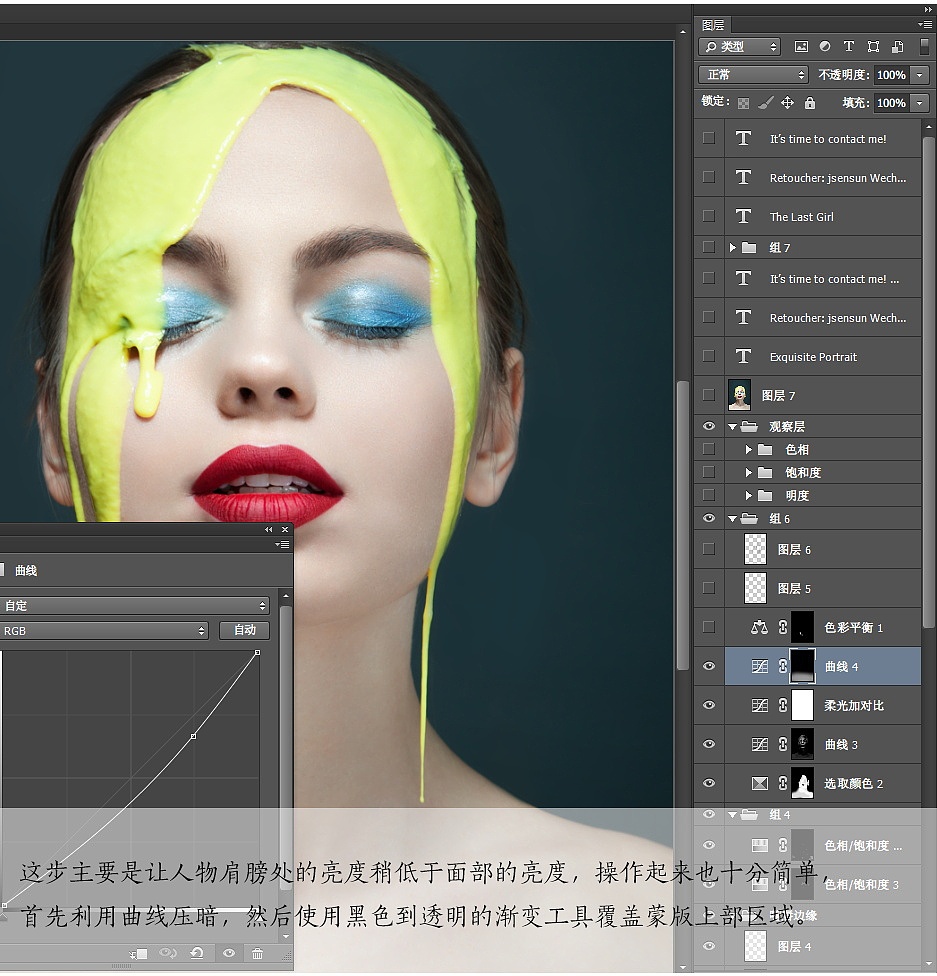
Task: Toggle Curves adjustment layer visibility in Properties
Action: pyautogui.click(x=229, y=953)
